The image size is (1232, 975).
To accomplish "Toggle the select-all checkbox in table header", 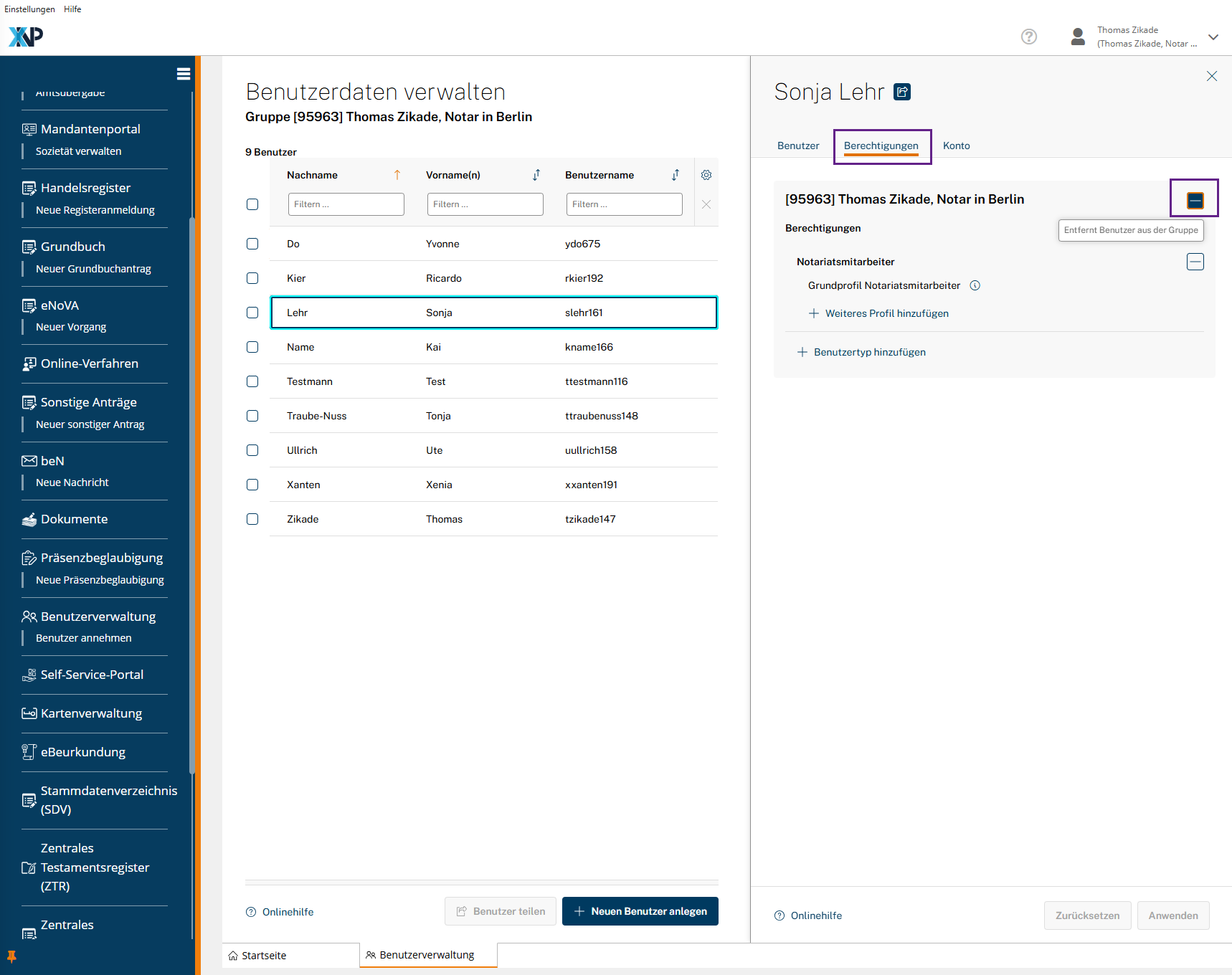I will 252,204.
